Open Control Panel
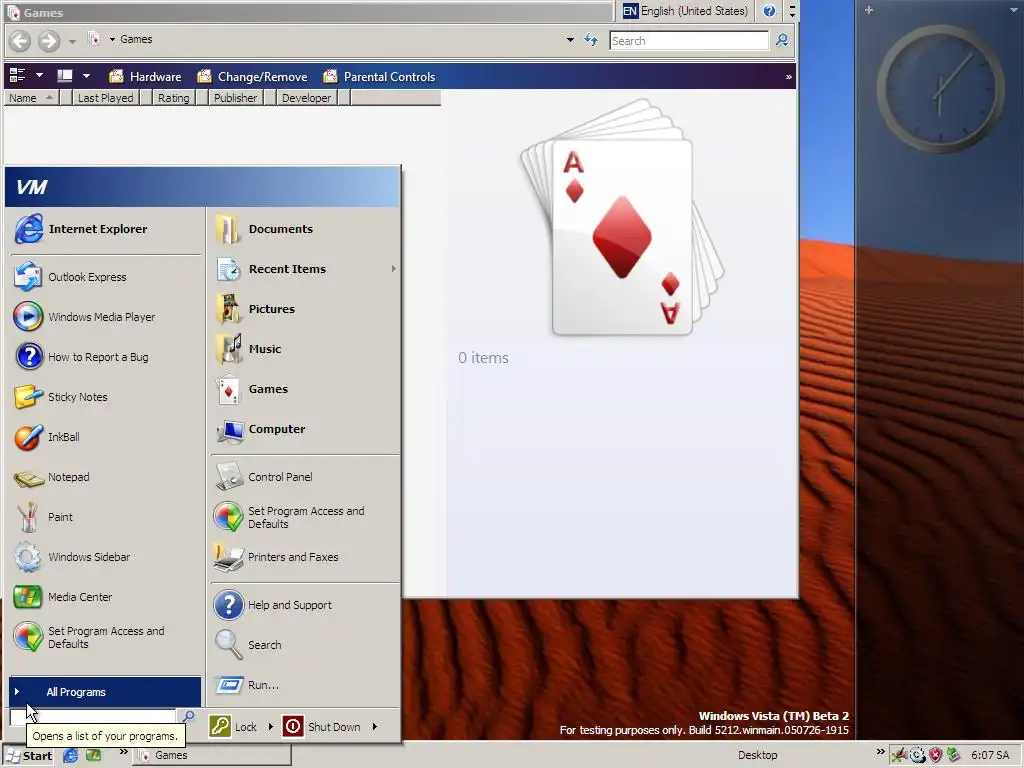 point(305,477)
